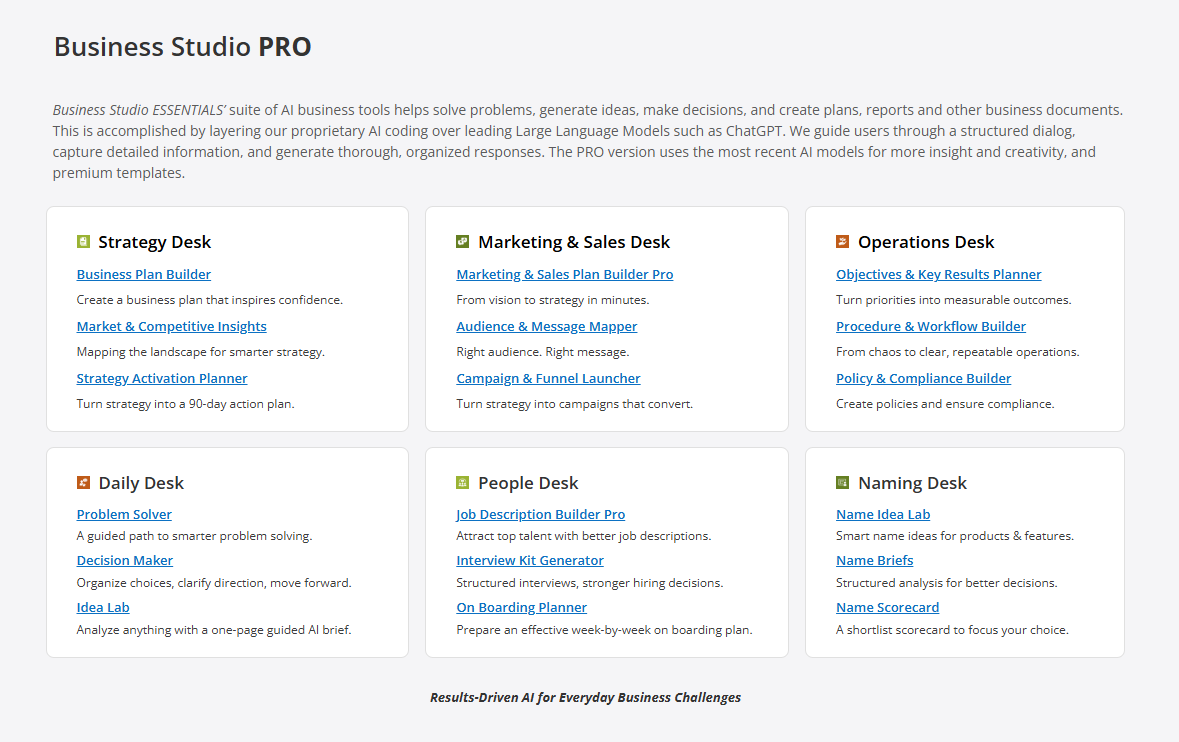Image resolution: width=1179 pixels, height=742 pixels.
Task: Go to Audience & Message Mapper
Action: coord(547,326)
